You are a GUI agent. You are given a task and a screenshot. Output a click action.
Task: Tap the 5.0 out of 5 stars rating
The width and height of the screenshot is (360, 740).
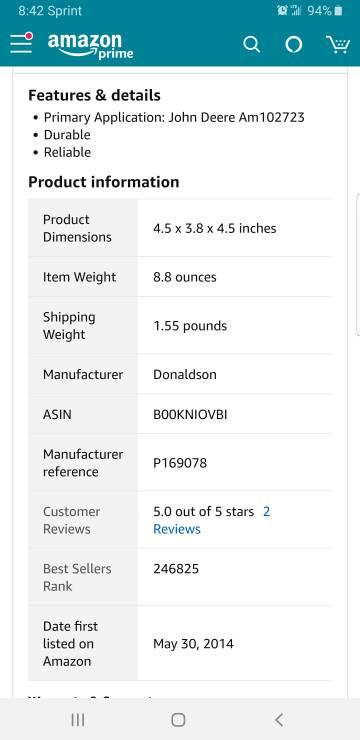pos(203,512)
